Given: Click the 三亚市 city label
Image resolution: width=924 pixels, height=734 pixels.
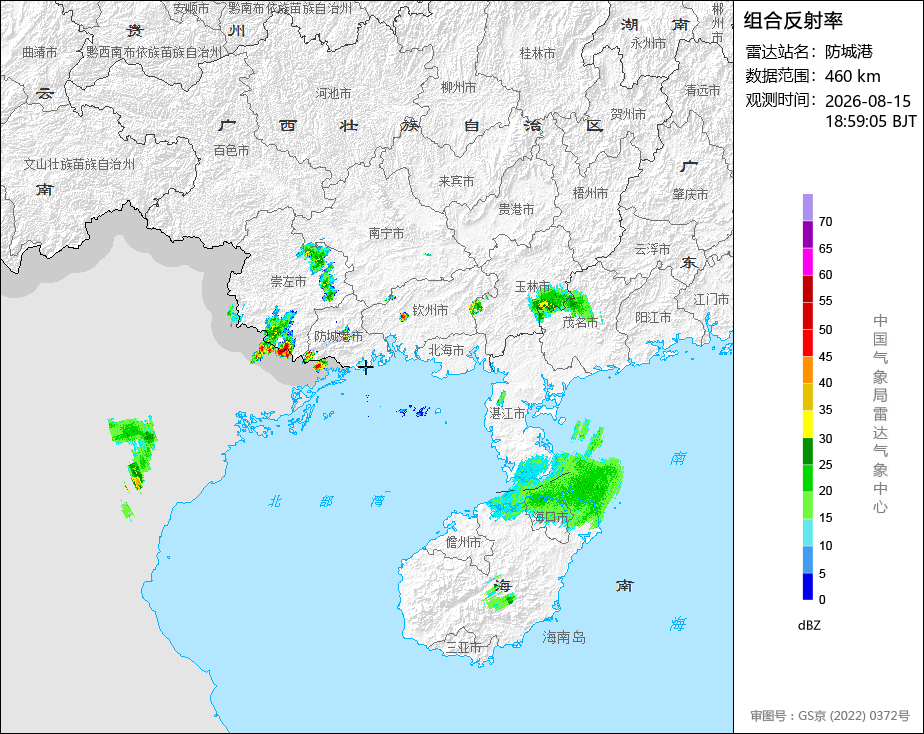Looking at the screenshot, I should click(x=464, y=647).
